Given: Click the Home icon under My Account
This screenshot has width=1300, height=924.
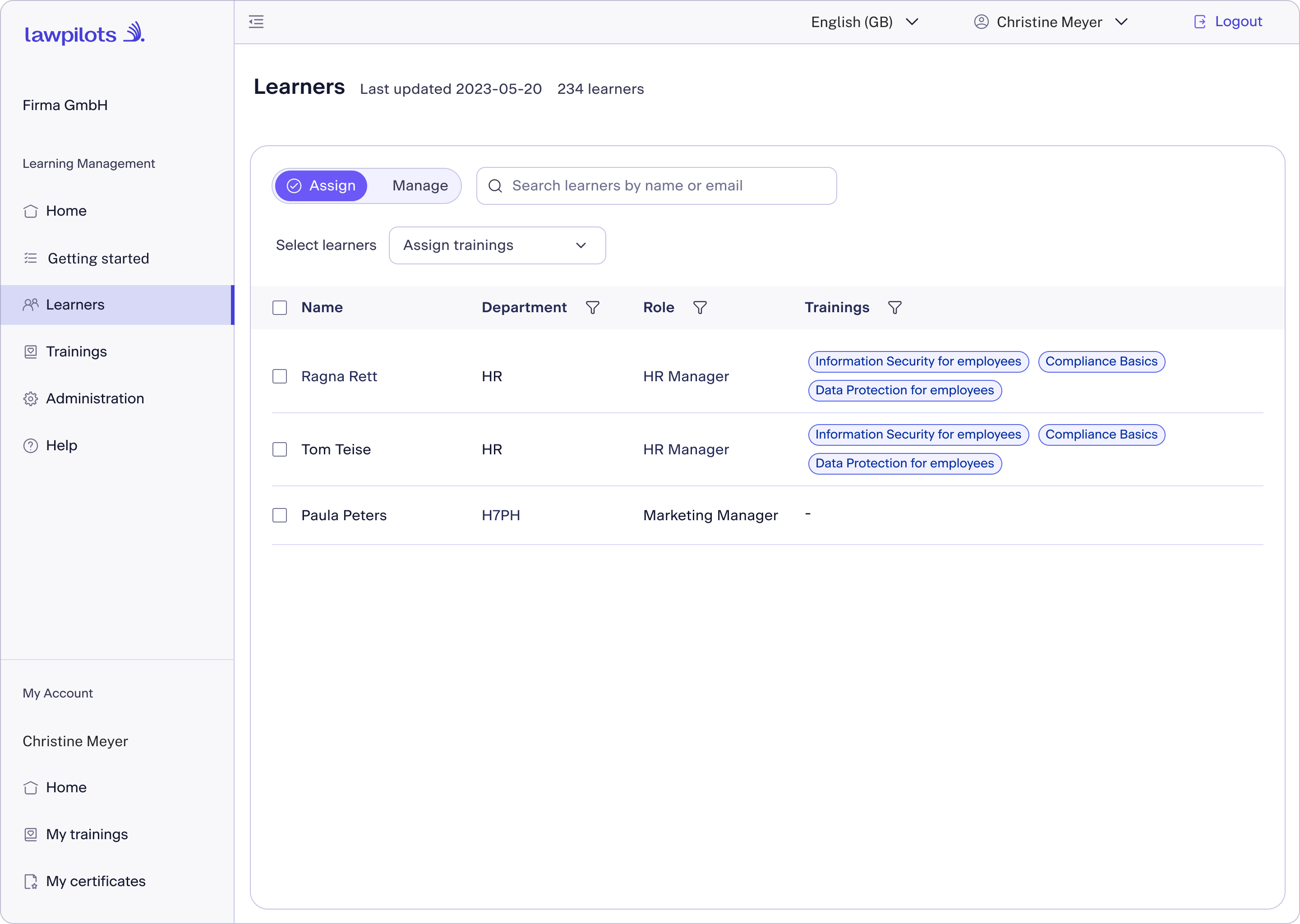Looking at the screenshot, I should tap(31, 787).
